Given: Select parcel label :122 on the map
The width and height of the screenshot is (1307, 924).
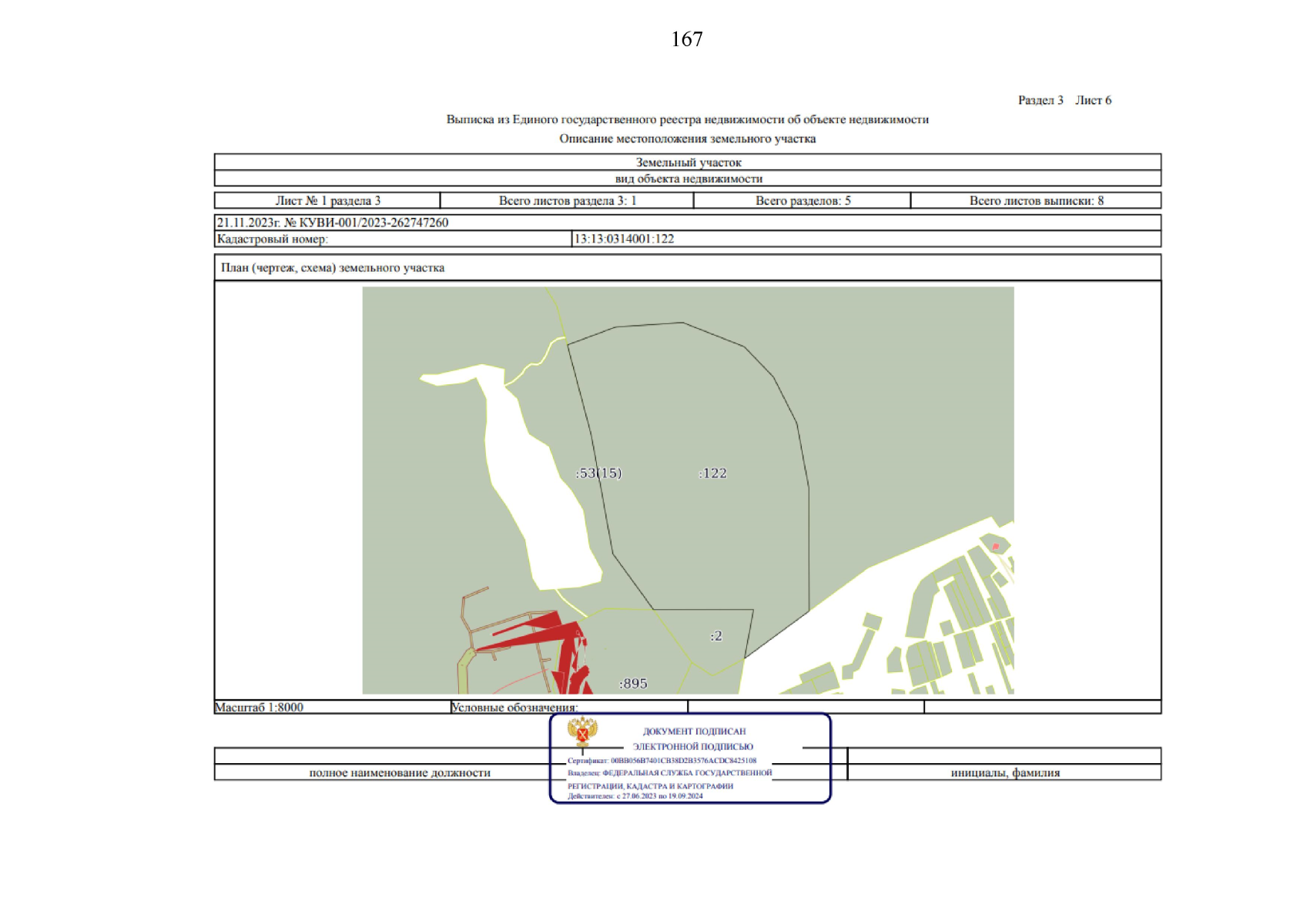Looking at the screenshot, I should (x=712, y=474).
